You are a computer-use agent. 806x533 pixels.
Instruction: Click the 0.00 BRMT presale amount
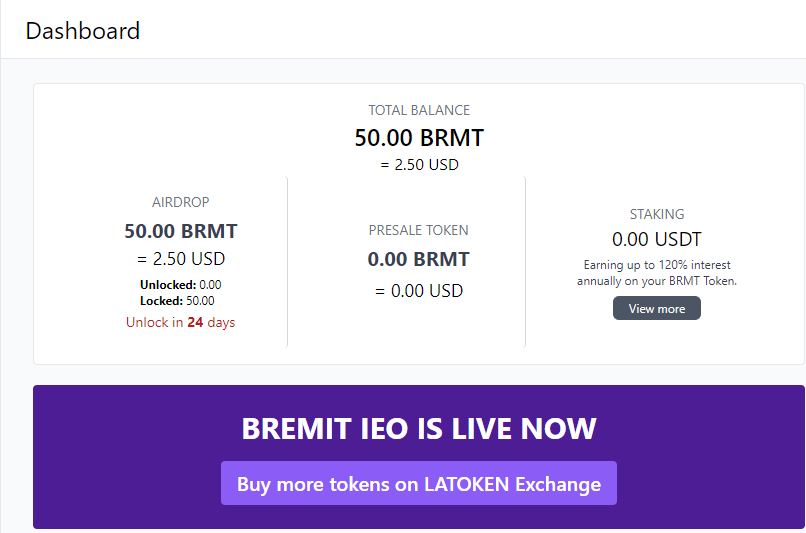click(418, 259)
